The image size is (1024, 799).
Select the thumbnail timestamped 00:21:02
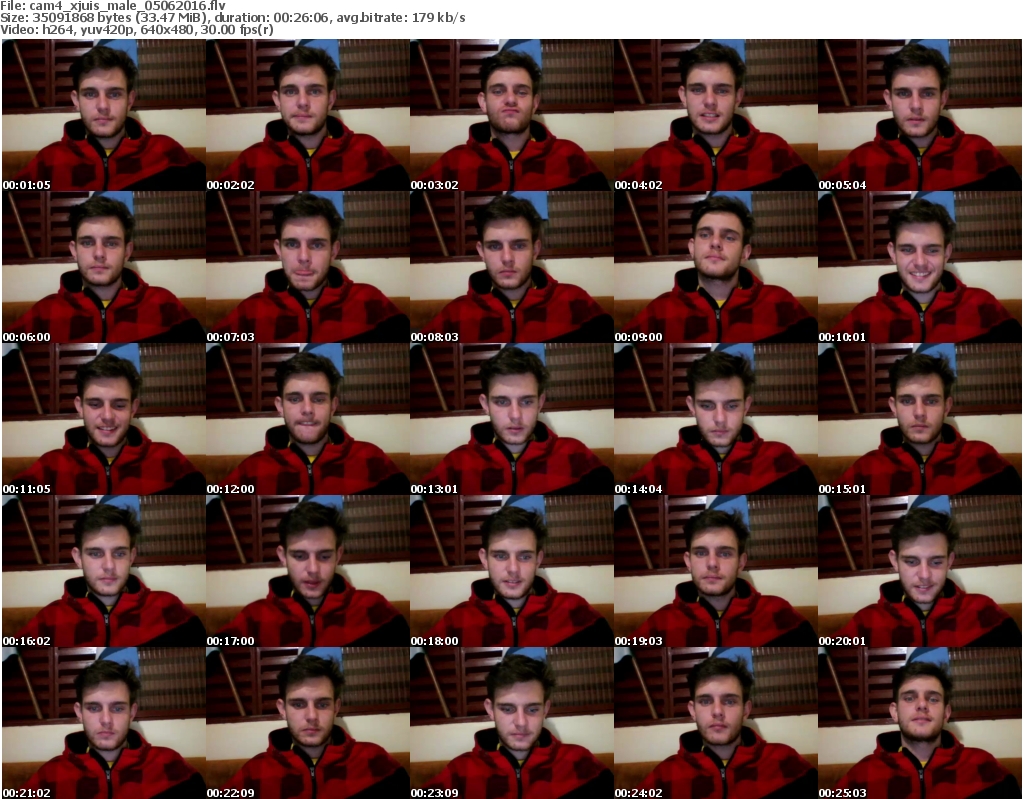[104, 723]
